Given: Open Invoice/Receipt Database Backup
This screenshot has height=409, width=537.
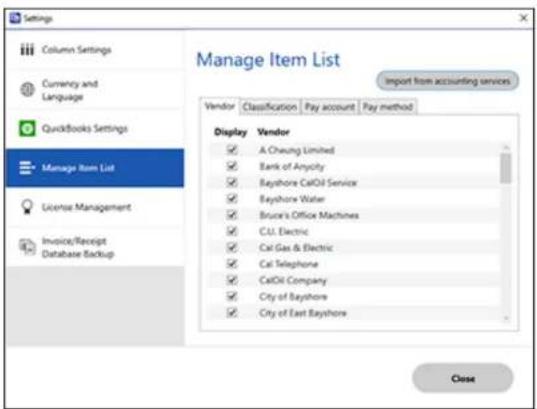Looking at the screenshot, I should [x=95, y=247].
